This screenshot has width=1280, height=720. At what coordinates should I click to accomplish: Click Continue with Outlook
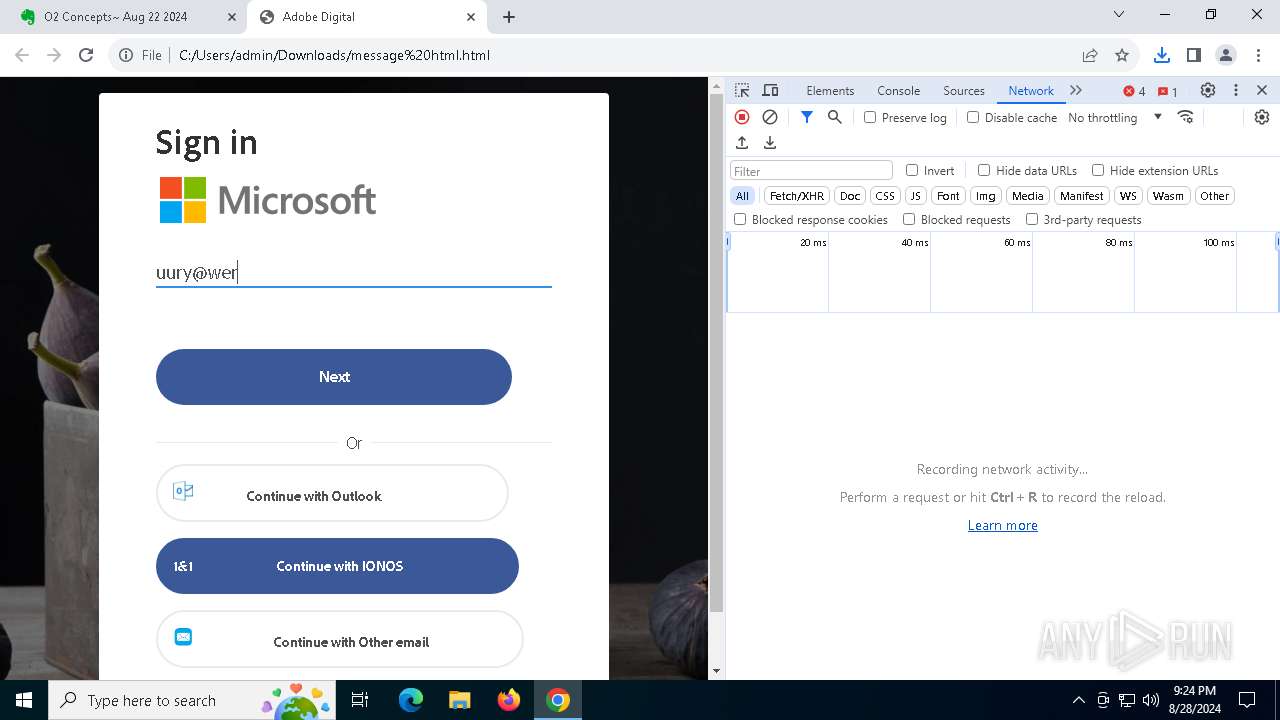click(x=332, y=493)
